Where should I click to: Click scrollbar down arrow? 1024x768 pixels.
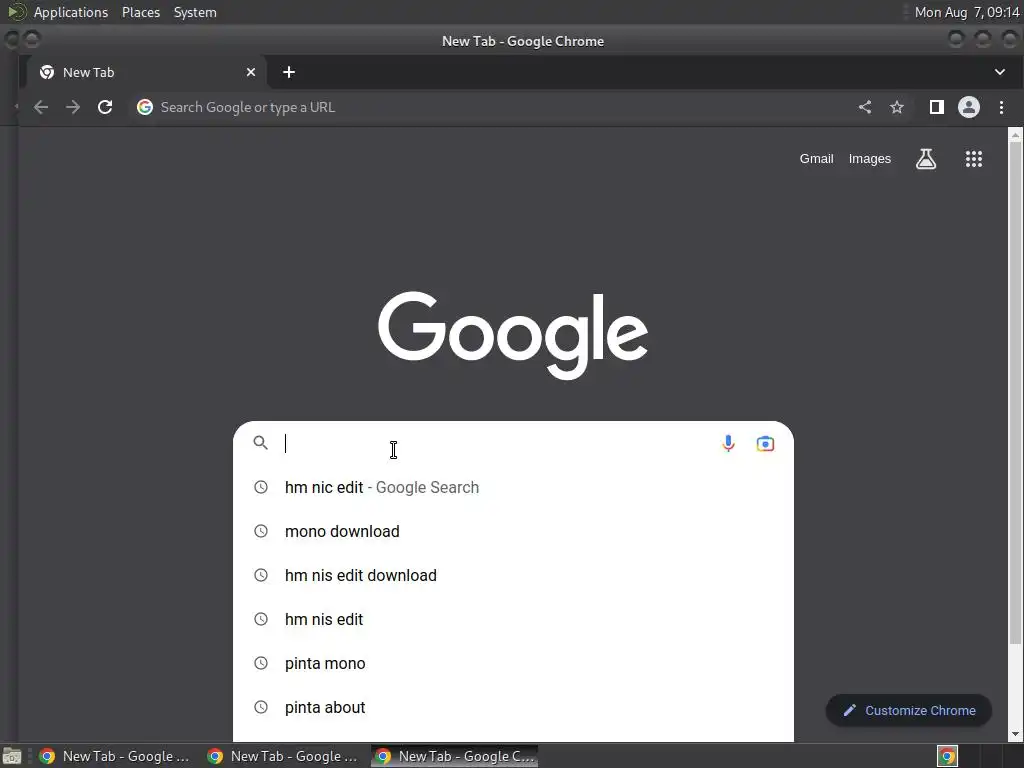point(1015,734)
